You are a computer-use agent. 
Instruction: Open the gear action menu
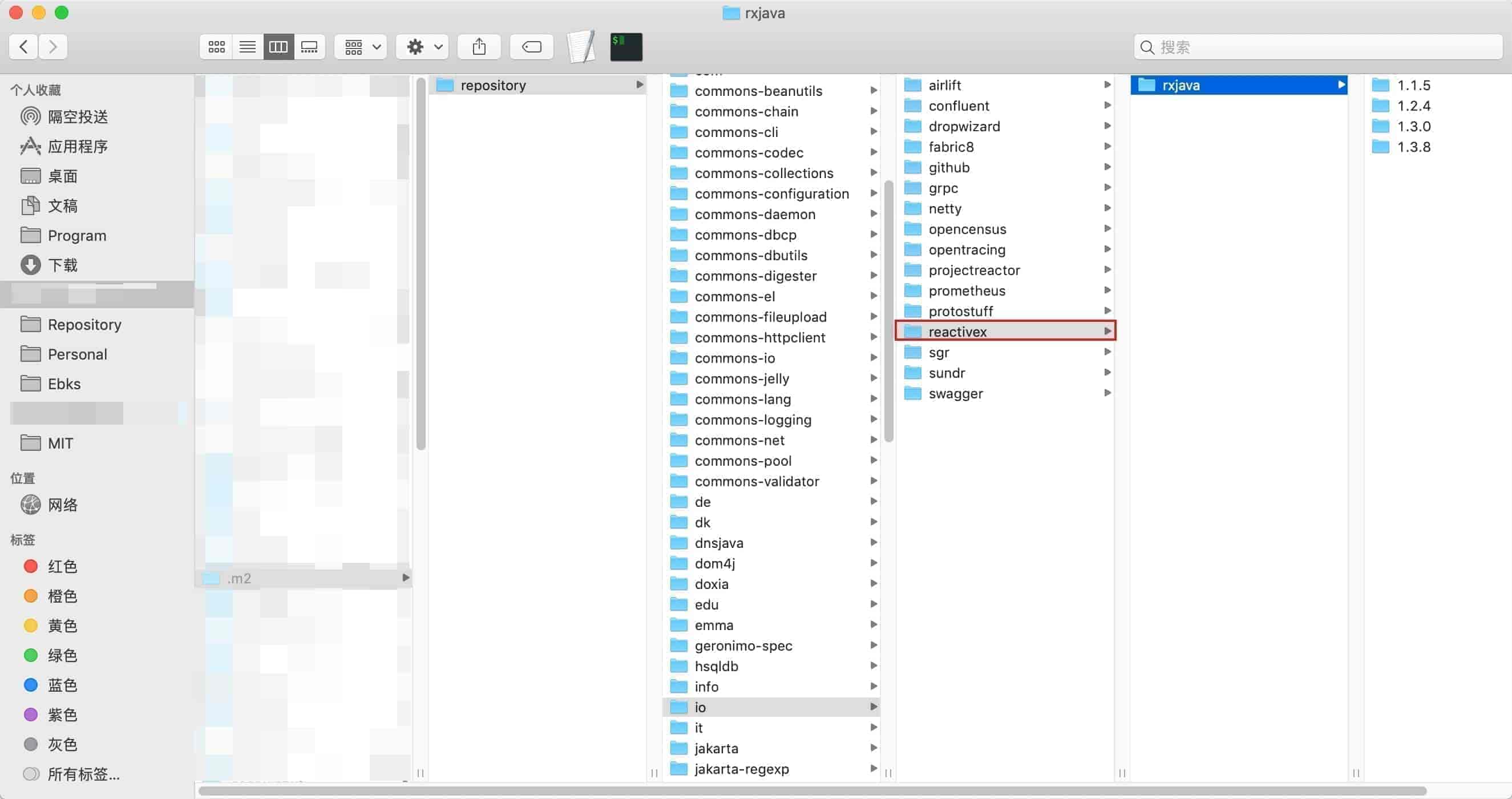pyautogui.click(x=423, y=47)
